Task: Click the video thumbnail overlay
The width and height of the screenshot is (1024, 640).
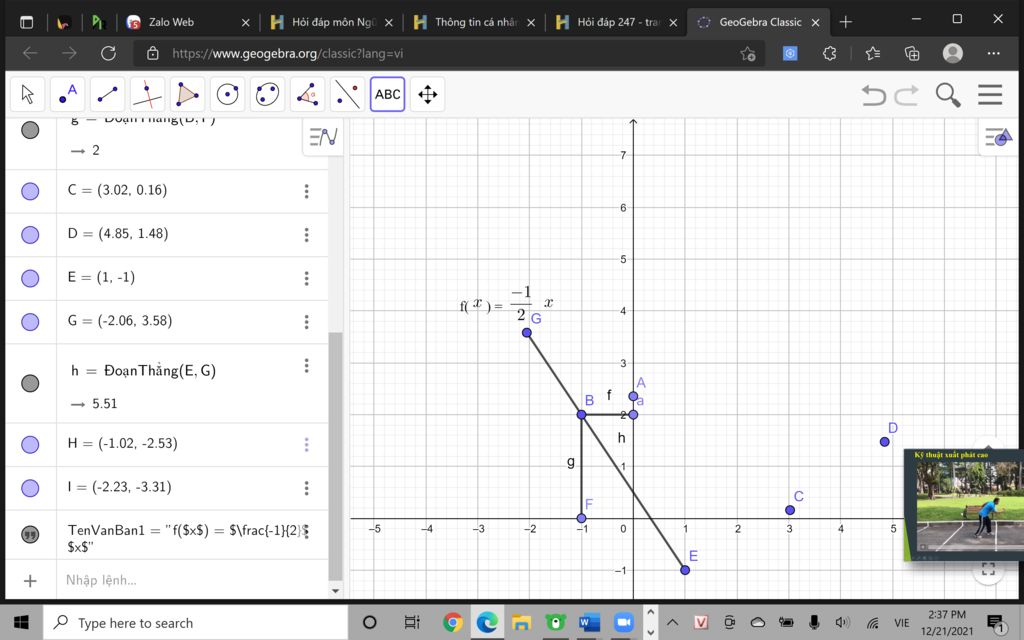Action: click(x=965, y=505)
